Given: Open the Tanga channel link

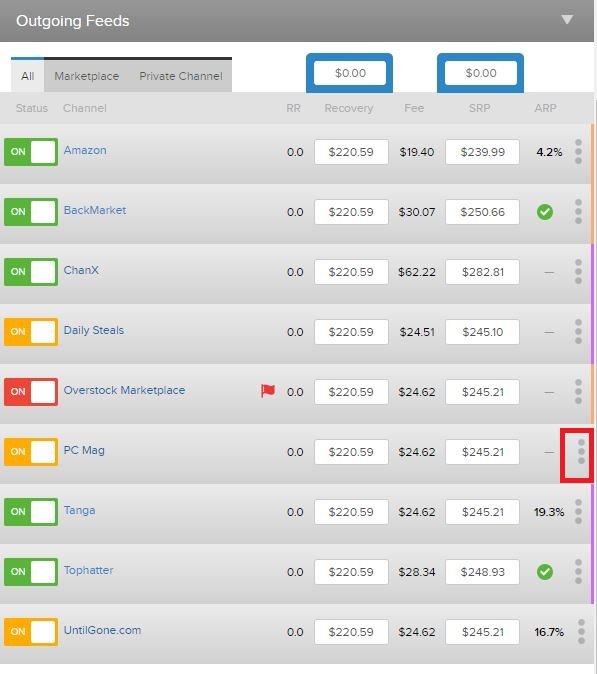Looking at the screenshot, I should click(x=80, y=510).
